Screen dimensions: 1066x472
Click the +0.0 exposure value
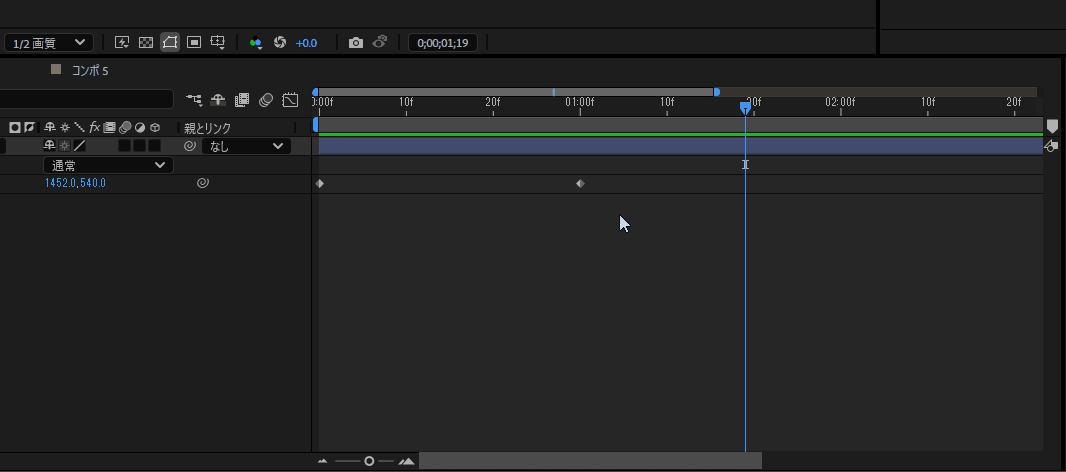306,43
